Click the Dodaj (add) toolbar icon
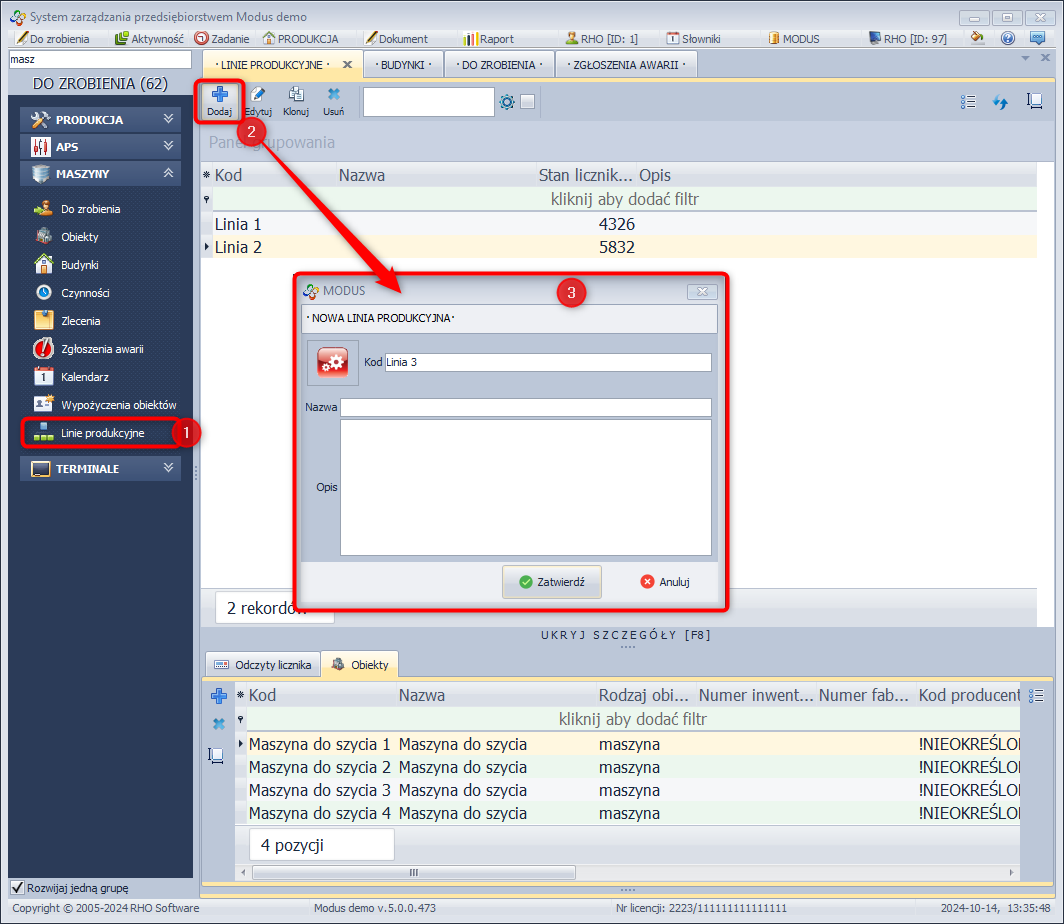The image size is (1064, 924). (219, 96)
